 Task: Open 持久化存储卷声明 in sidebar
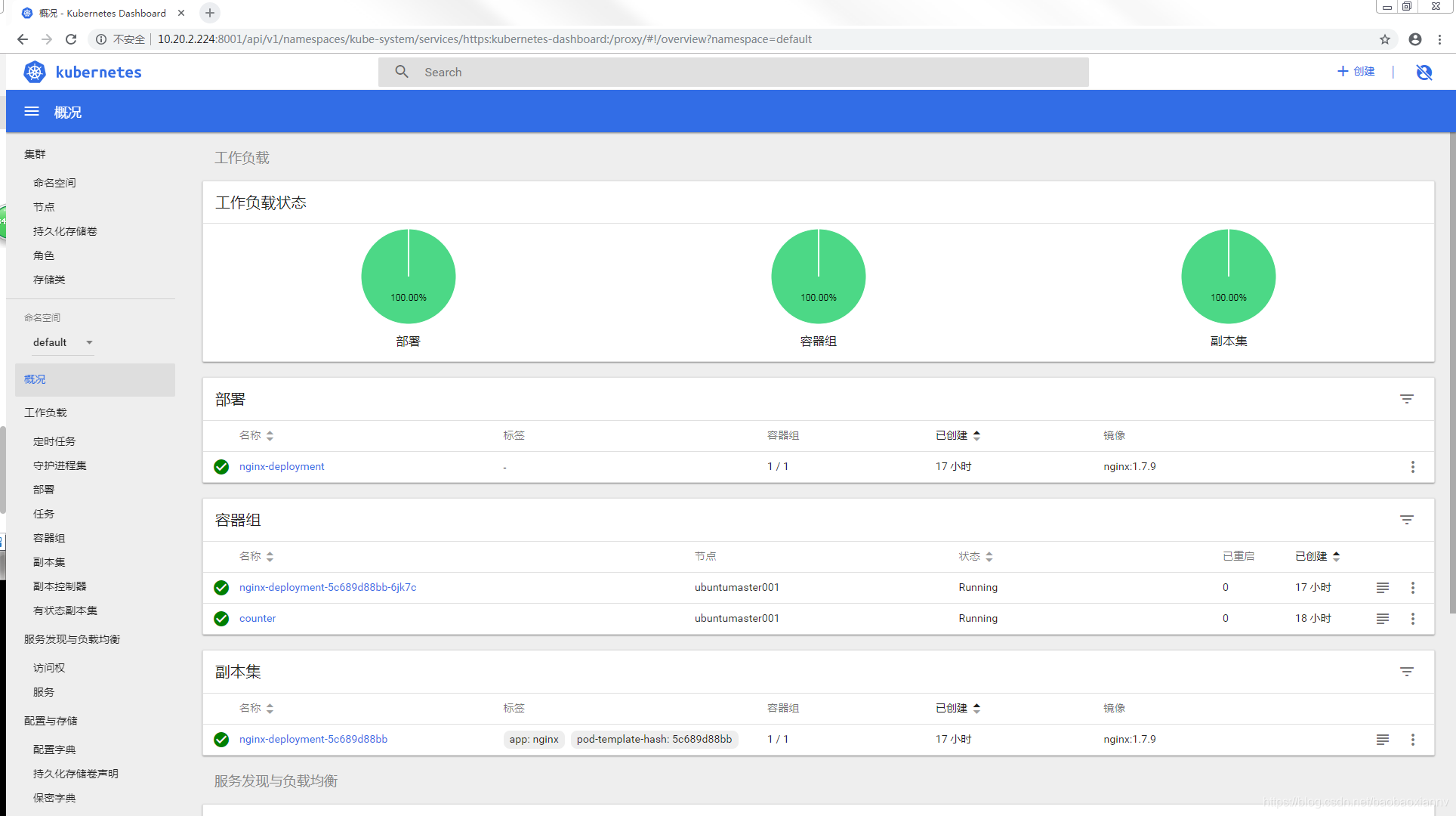click(76, 774)
